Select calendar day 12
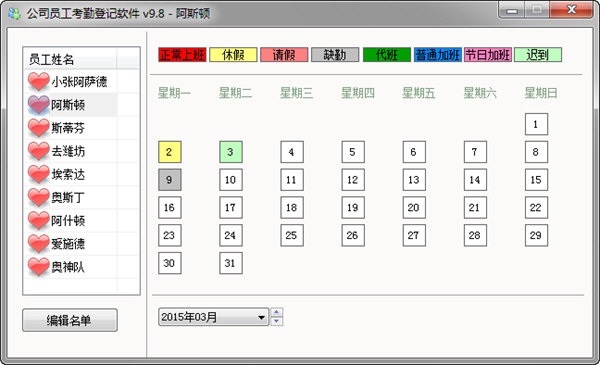The image size is (600, 365). pos(353,180)
